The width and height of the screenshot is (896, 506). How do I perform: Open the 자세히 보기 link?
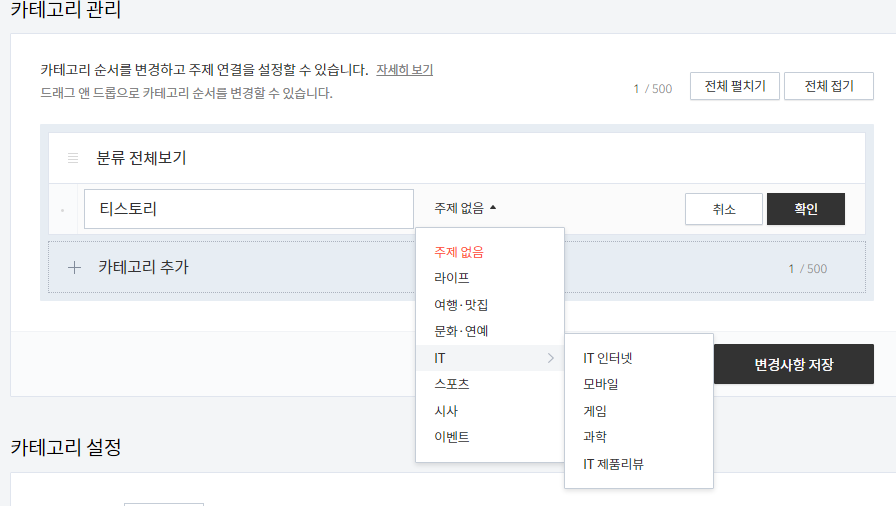pos(405,70)
